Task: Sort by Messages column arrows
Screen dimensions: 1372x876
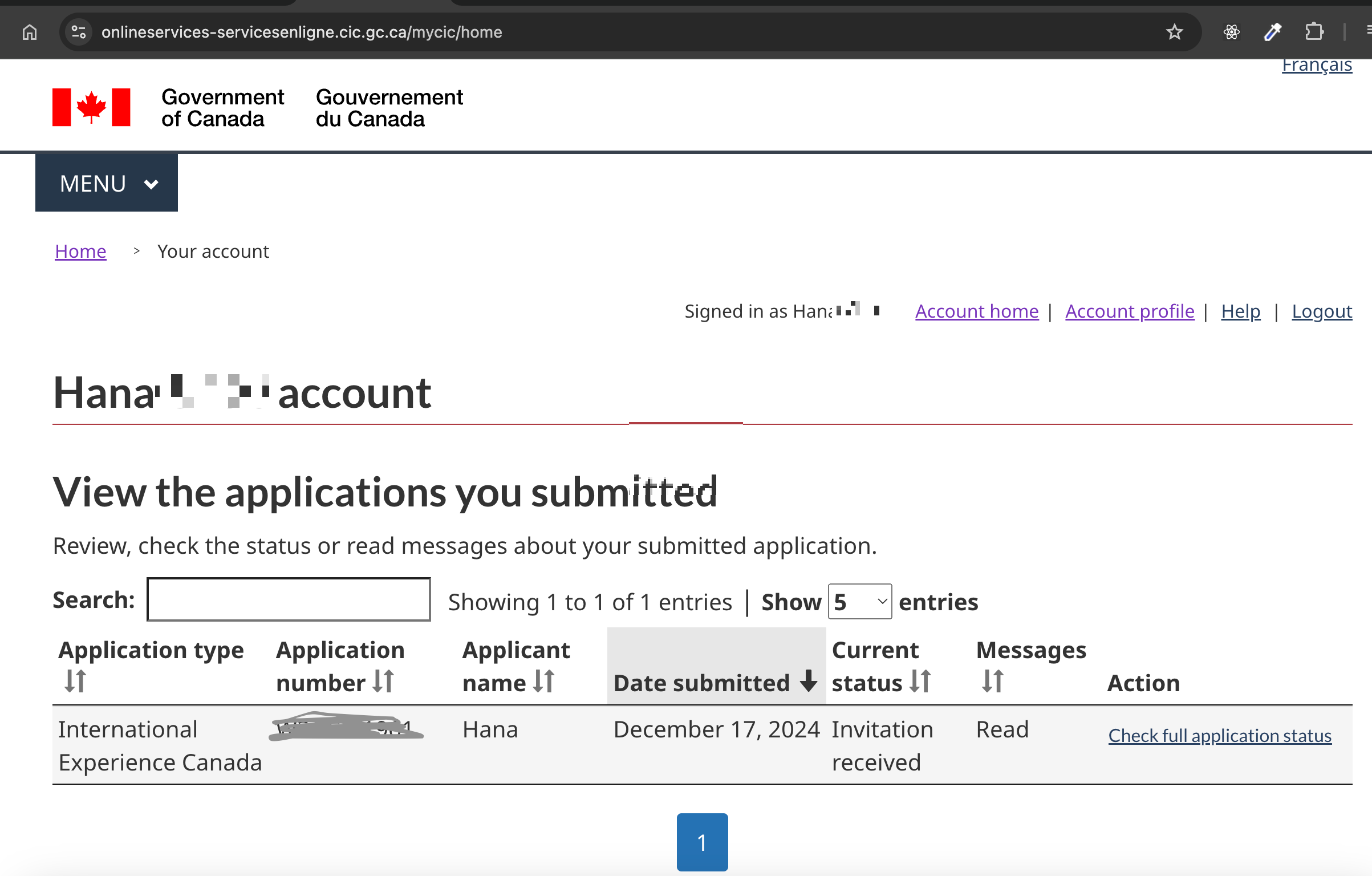Action: pyautogui.click(x=993, y=681)
